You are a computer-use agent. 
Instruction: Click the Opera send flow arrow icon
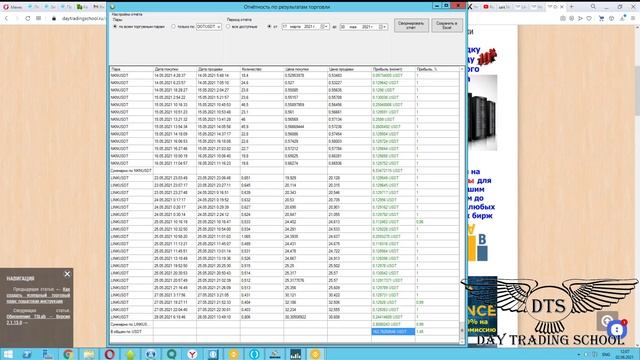pos(580,18)
